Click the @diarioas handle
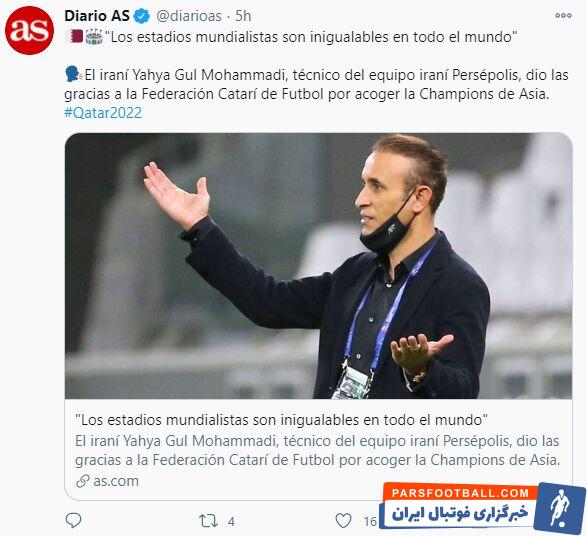The height and width of the screenshot is (536, 587). (189, 16)
